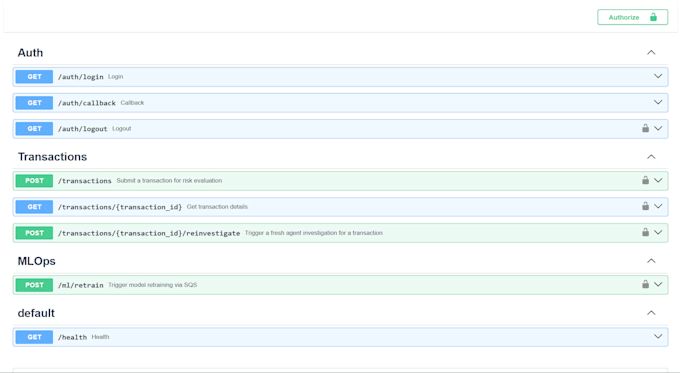
Task: Open the /transactions path link
Action: pos(85,181)
